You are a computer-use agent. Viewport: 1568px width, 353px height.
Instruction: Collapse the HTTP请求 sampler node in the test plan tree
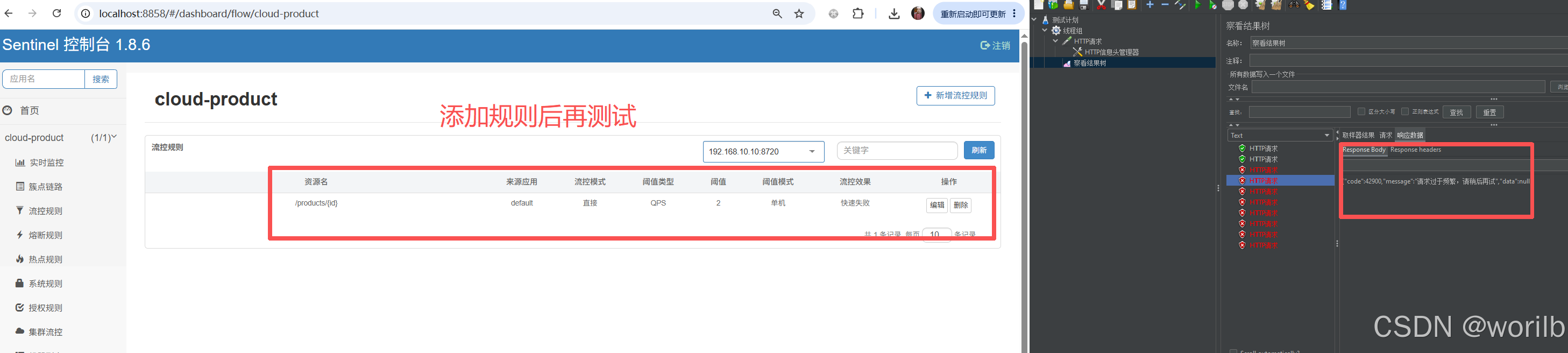1055,41
